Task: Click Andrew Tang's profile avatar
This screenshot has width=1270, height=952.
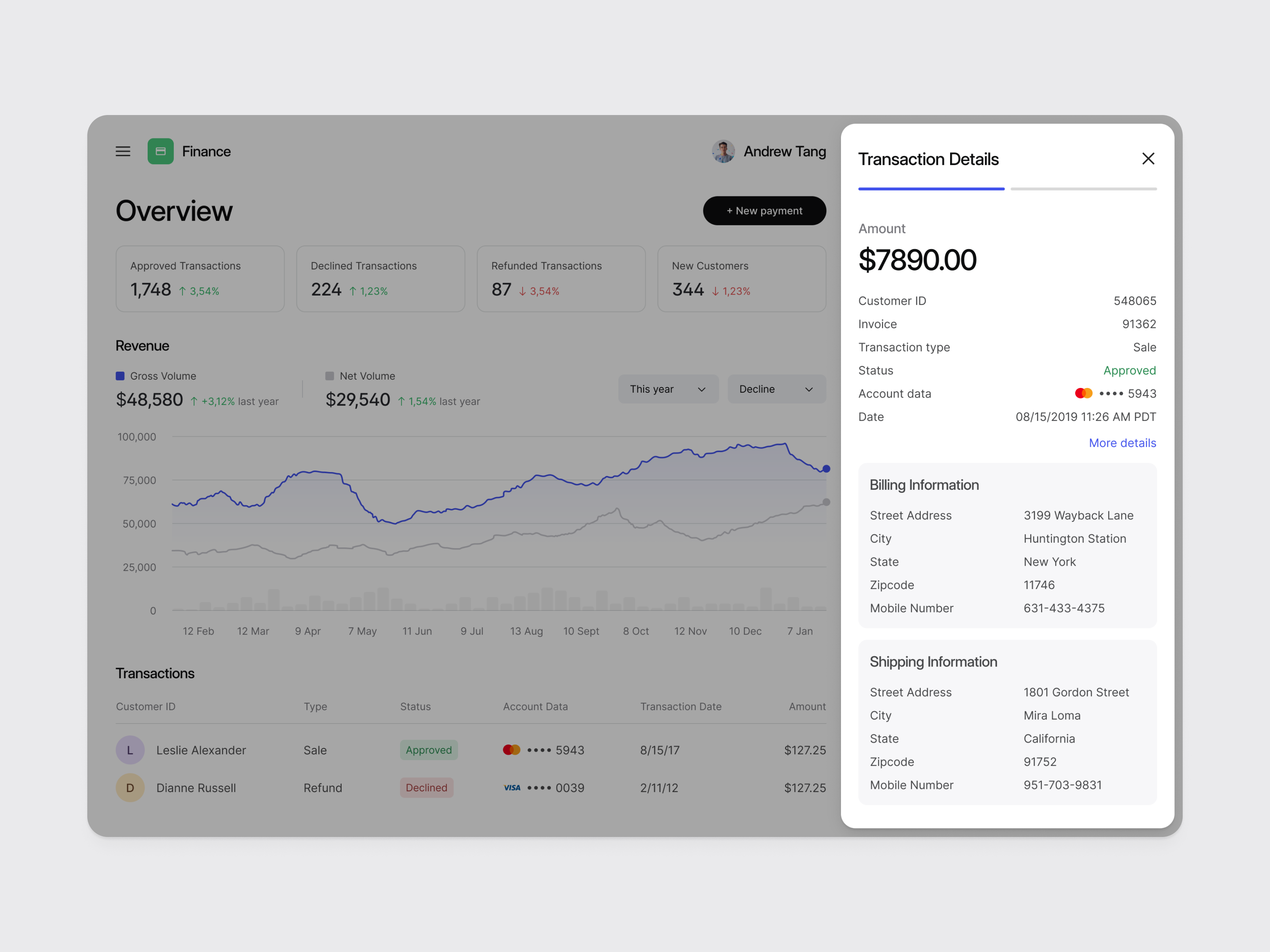Action: (x=723, y=151)
